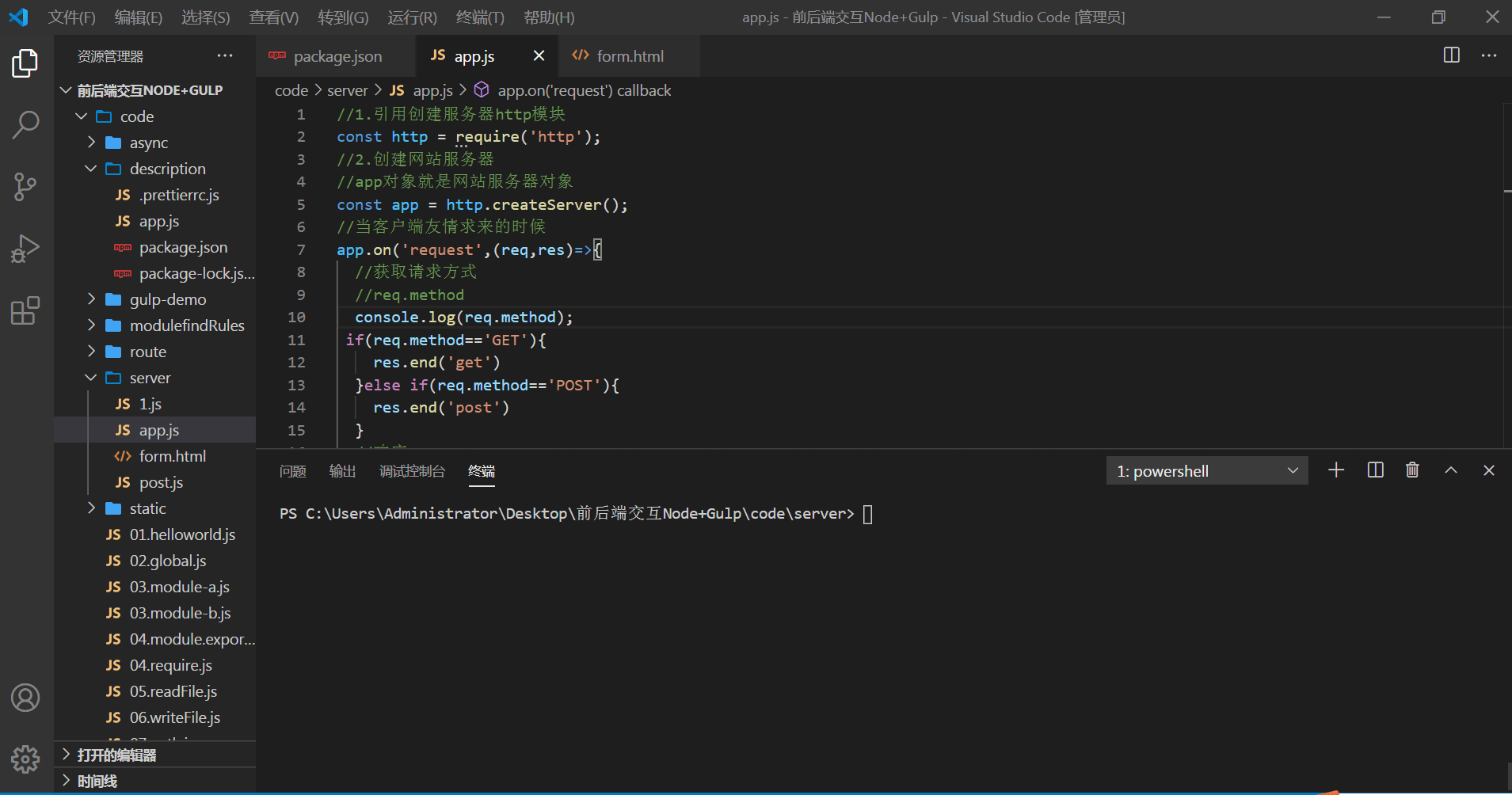The height and width of the screenshot is (795, 1512).
Task: Open the 终端(T) menu
Action: click(x=480, y=17)
